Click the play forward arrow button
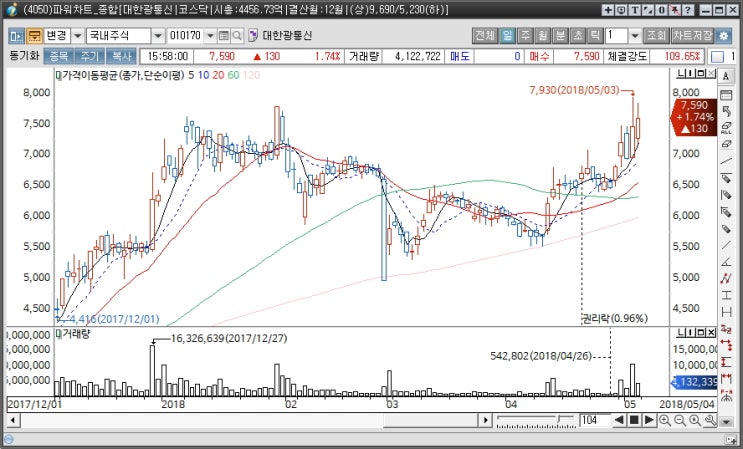The width and height of the screenshot is (743, 449). click(649, 420)
